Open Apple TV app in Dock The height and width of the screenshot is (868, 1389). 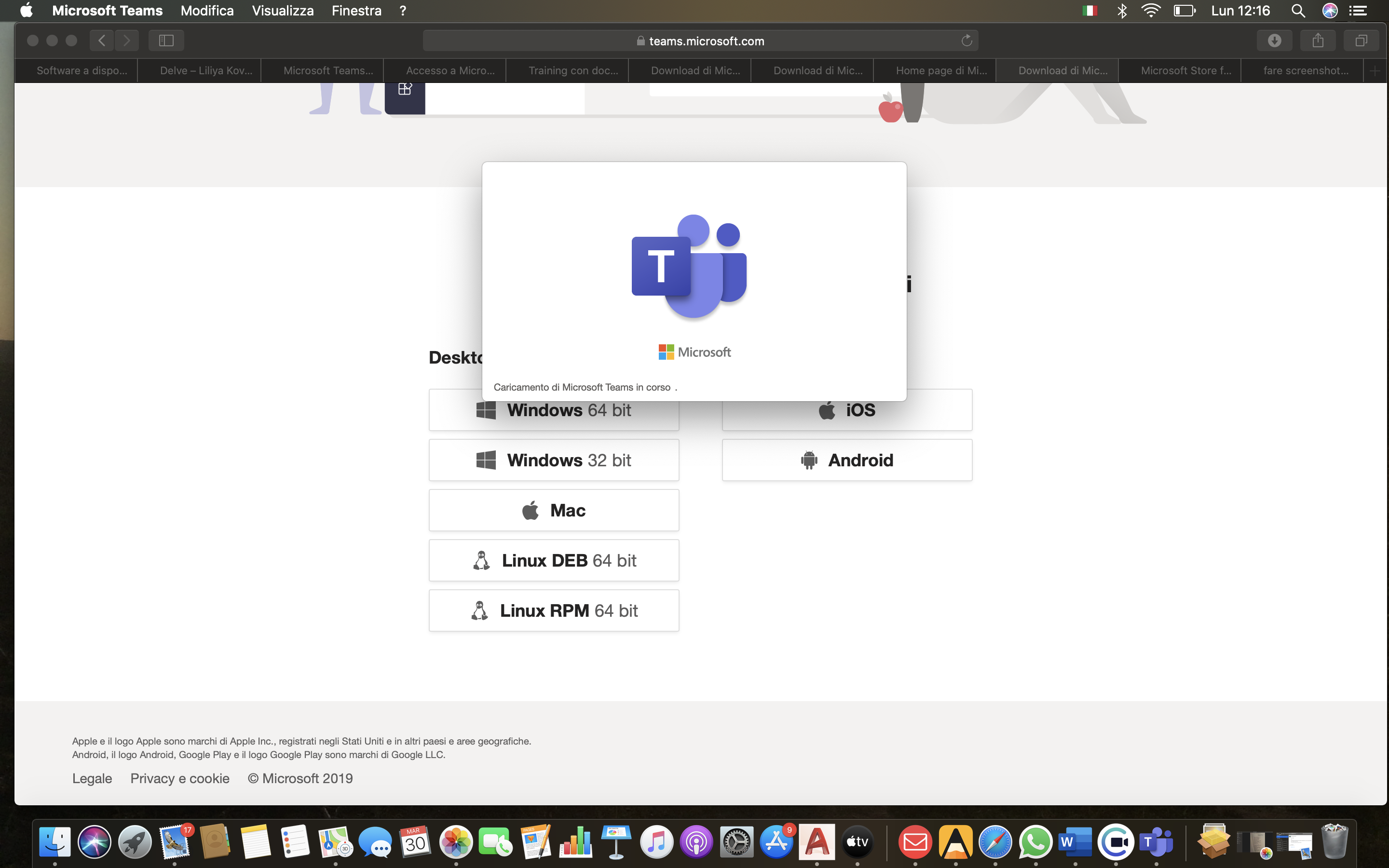(857, 842)
